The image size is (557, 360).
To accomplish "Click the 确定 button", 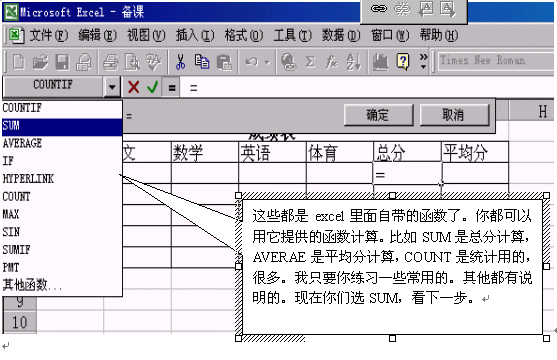I will (378, 115).
